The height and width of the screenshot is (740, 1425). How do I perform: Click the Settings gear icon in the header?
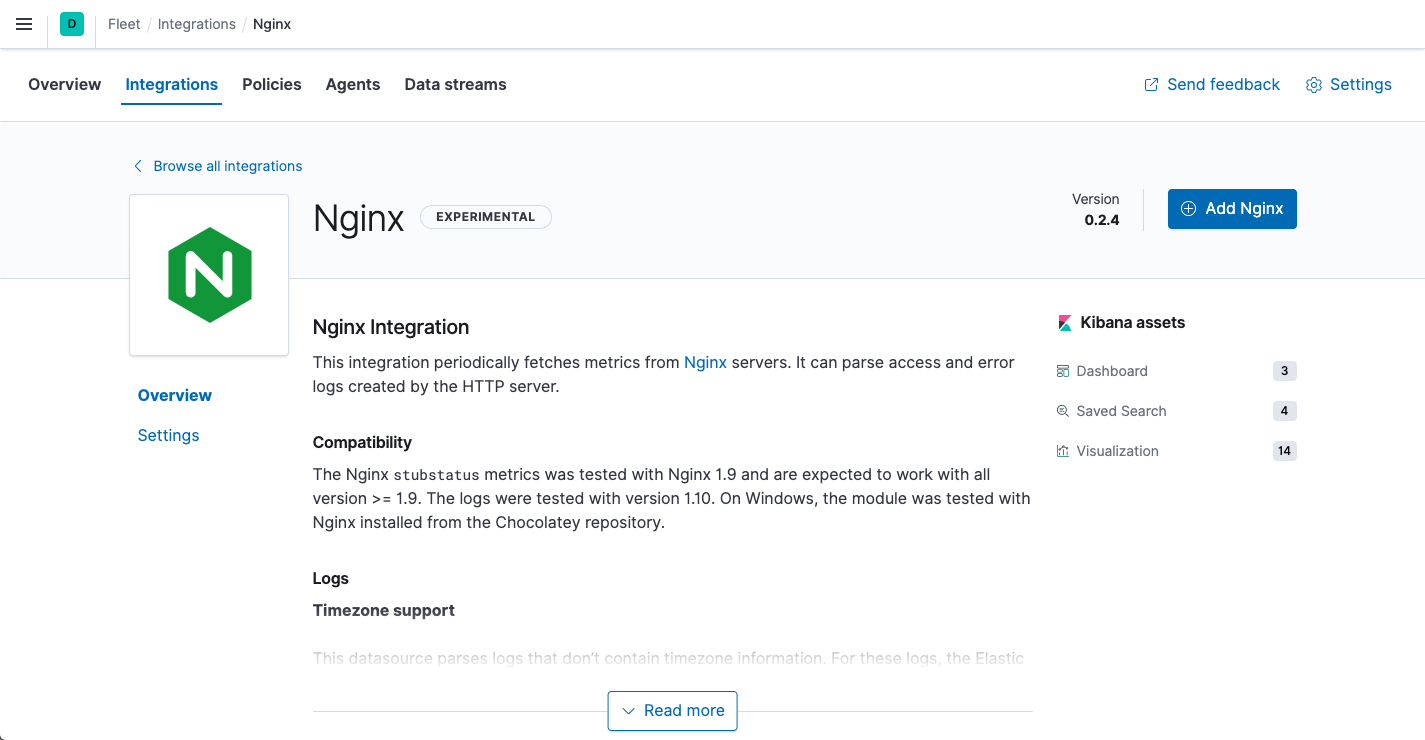click(1313, 85)
